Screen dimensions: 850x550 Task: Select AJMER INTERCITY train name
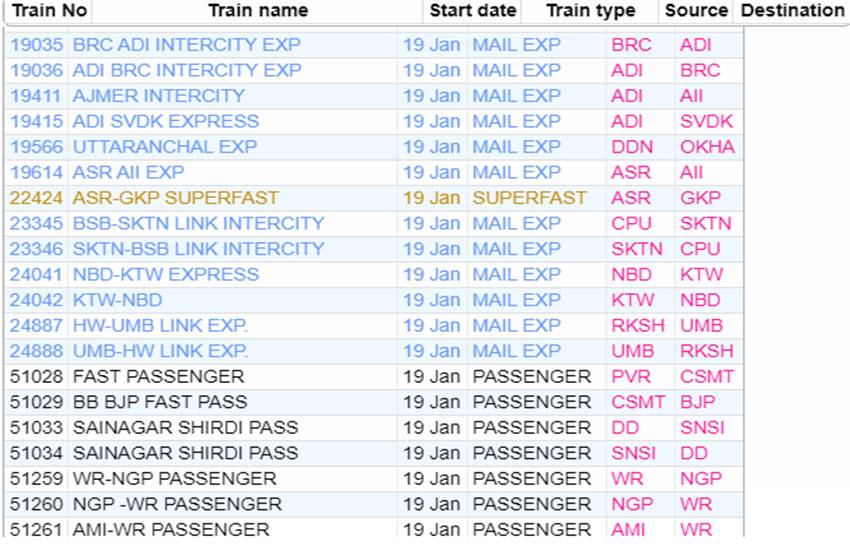[x=159, y=96]
